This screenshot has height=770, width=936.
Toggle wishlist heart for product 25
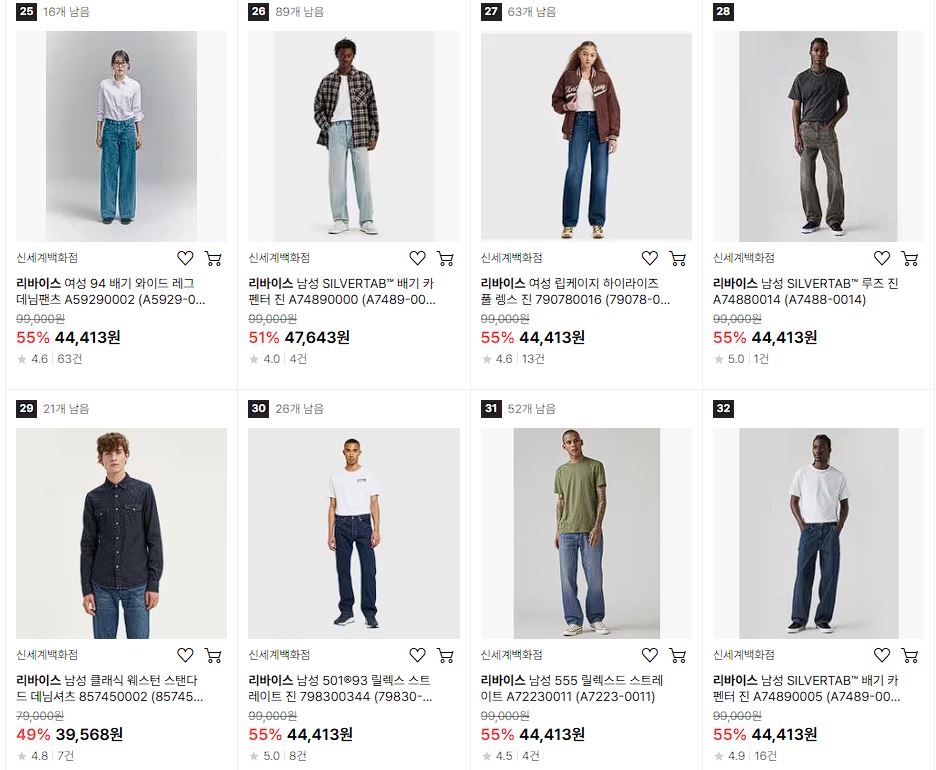tap(185, 258)
